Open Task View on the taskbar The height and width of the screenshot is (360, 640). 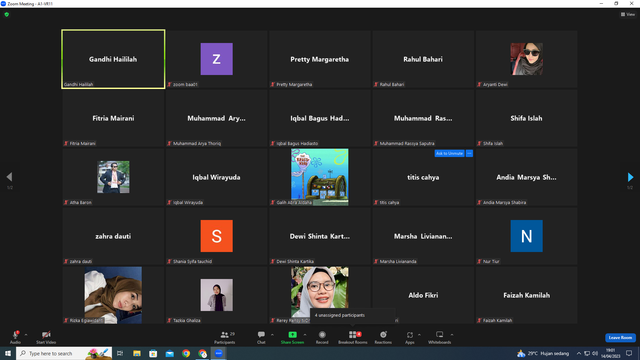(x=120, y=353)
